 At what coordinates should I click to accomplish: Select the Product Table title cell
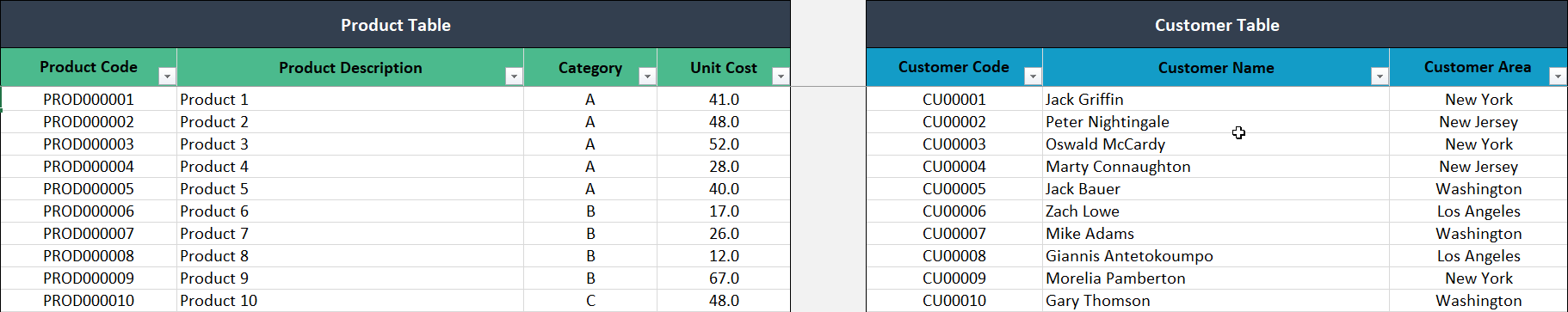click(395, 24)
